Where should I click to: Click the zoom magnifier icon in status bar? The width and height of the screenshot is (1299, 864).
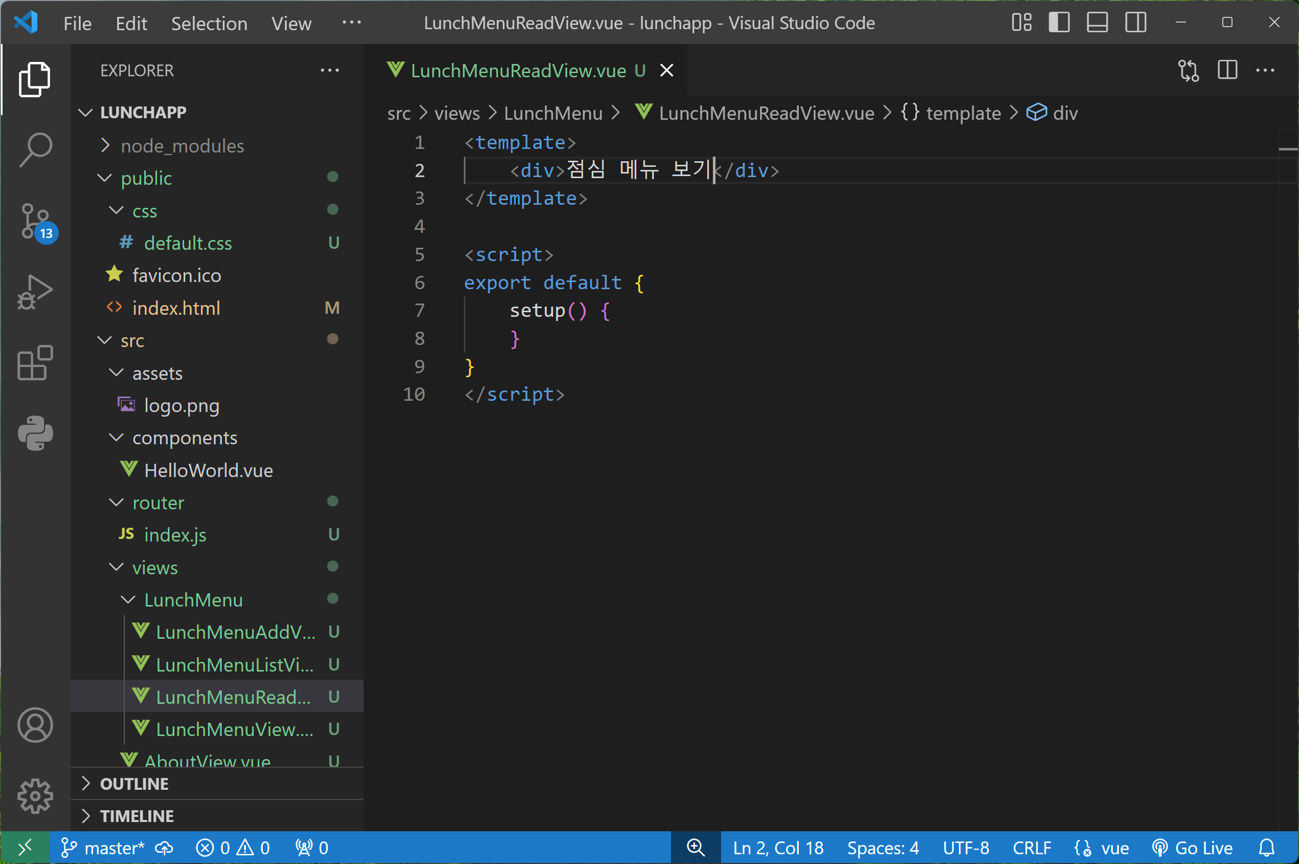(x=696, y=848)
